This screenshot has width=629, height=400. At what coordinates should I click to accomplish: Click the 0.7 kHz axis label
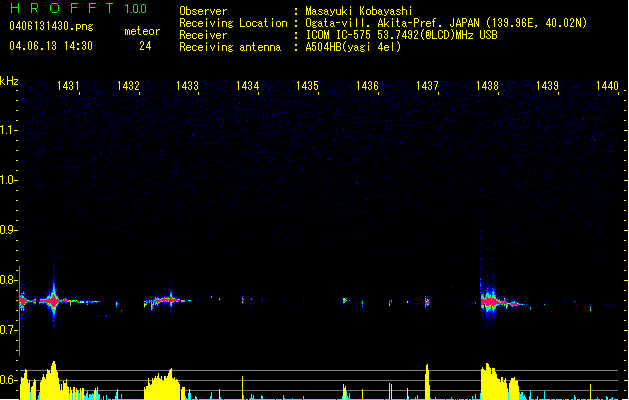8,330
